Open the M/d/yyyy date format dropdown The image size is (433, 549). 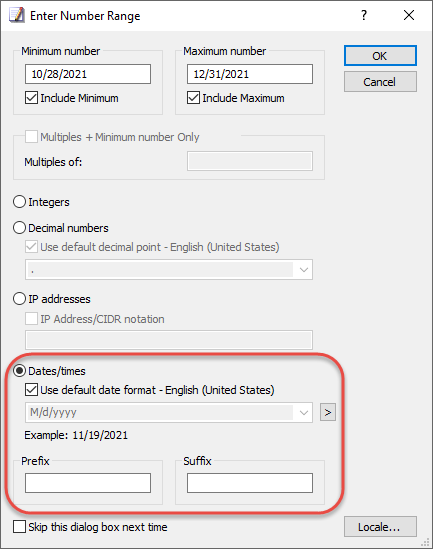[169, 412]
